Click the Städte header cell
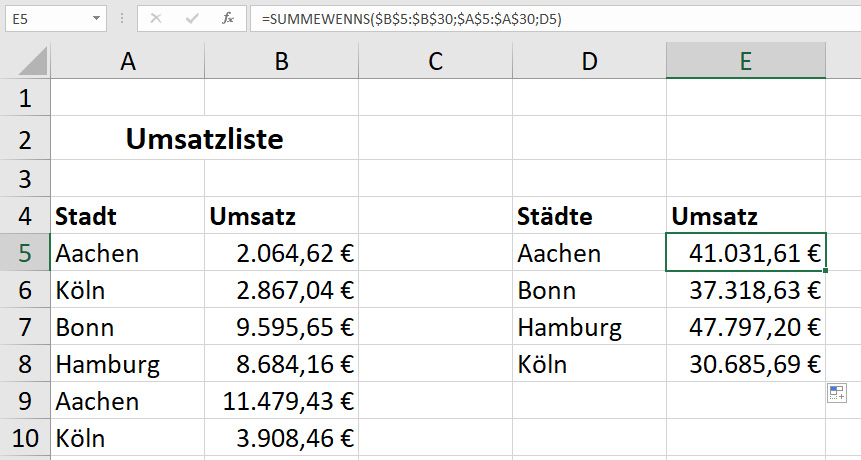This screenshot has width=861, height=460. (x=589, y=216)
